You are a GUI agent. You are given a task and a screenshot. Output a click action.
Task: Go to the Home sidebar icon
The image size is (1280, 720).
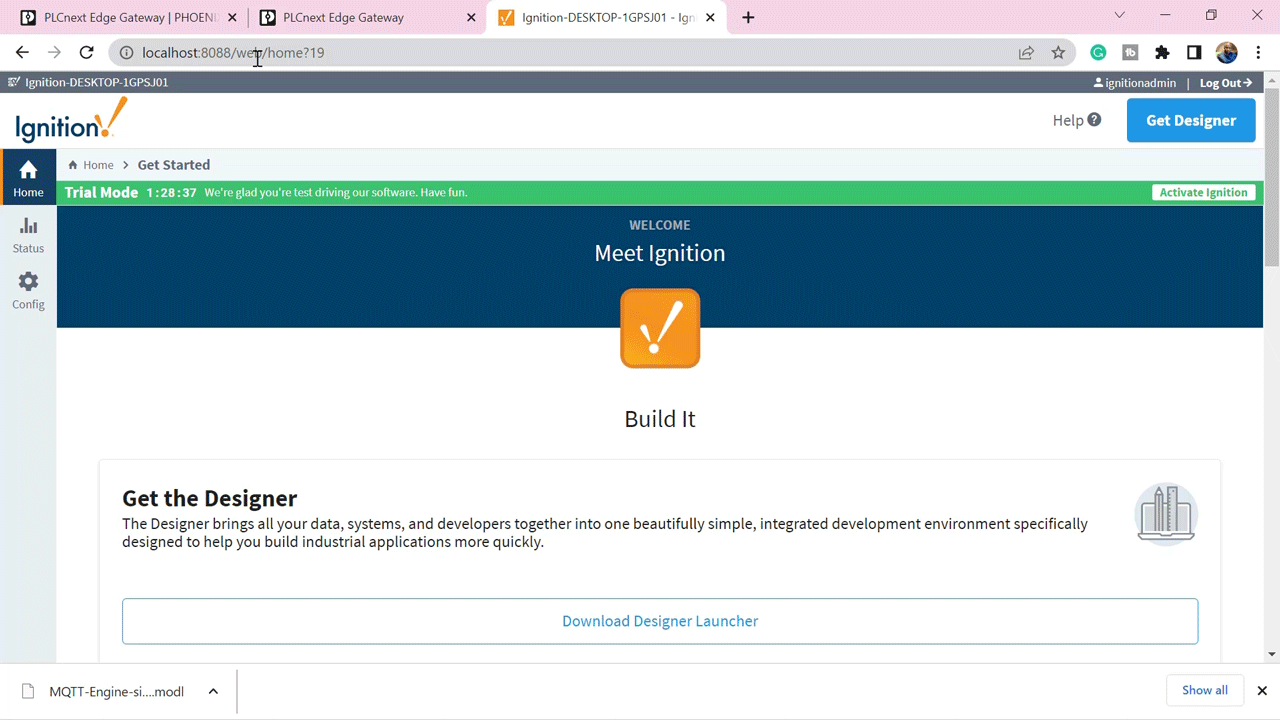tap(28, 178)
